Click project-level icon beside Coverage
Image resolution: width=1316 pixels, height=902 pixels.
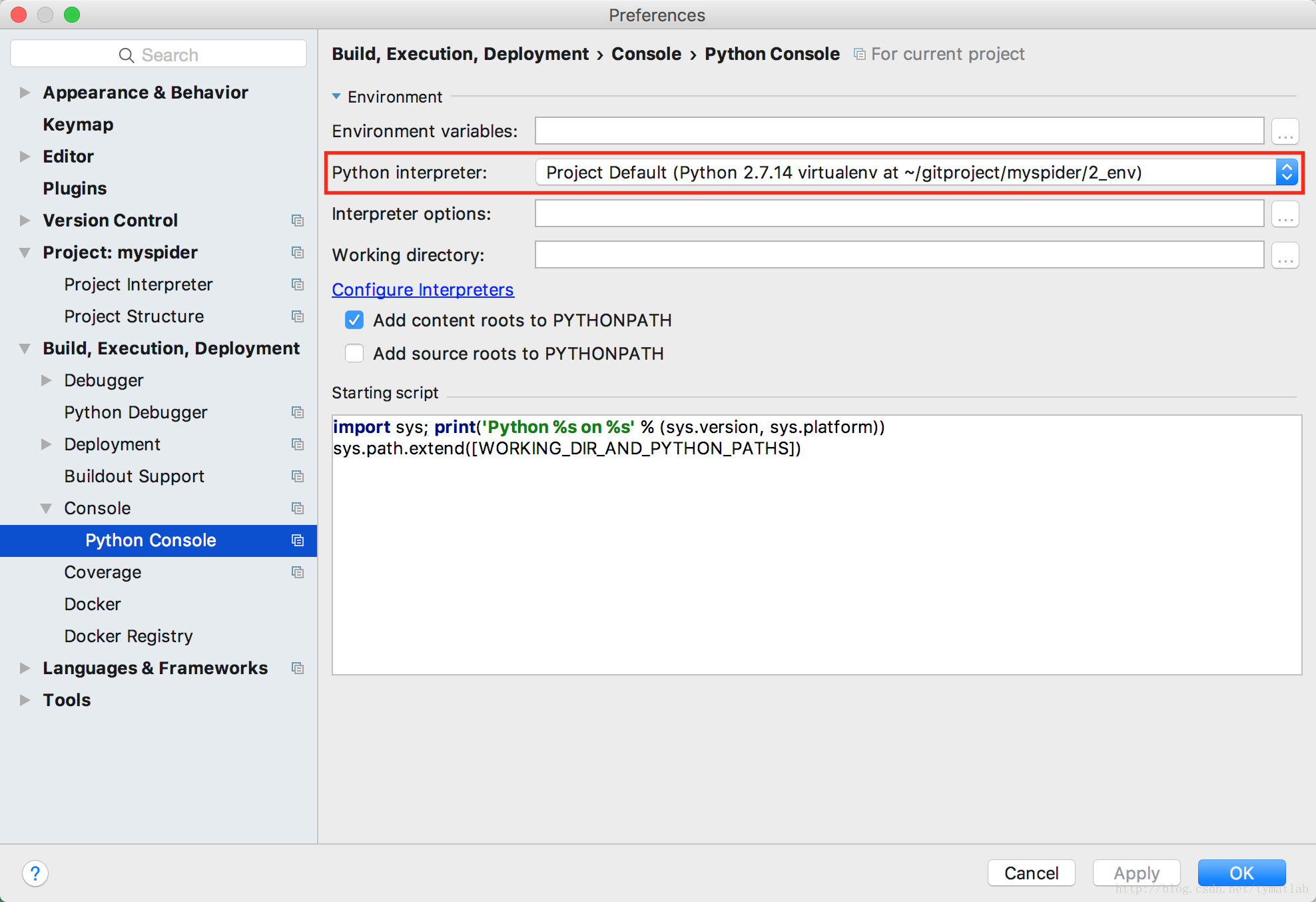click(x=298, y=572)
